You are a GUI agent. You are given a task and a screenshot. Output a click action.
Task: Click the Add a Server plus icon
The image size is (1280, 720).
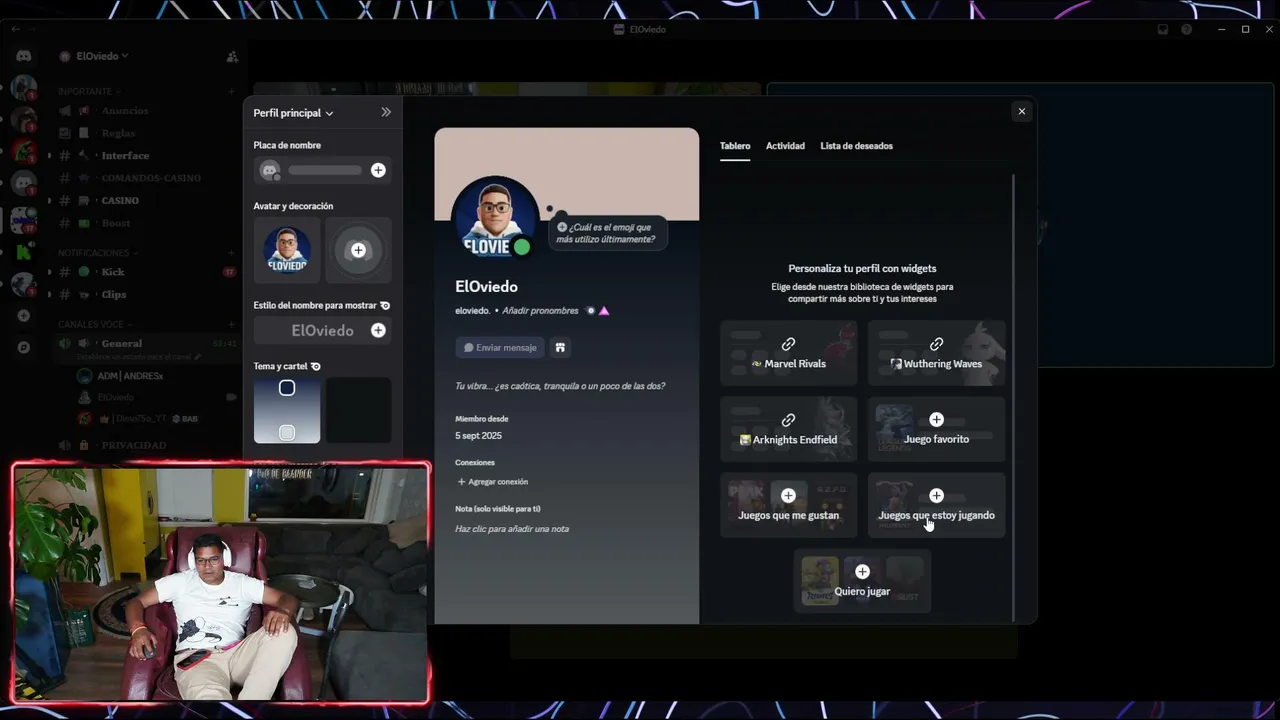pyautogui.click(x=24, y=316)
